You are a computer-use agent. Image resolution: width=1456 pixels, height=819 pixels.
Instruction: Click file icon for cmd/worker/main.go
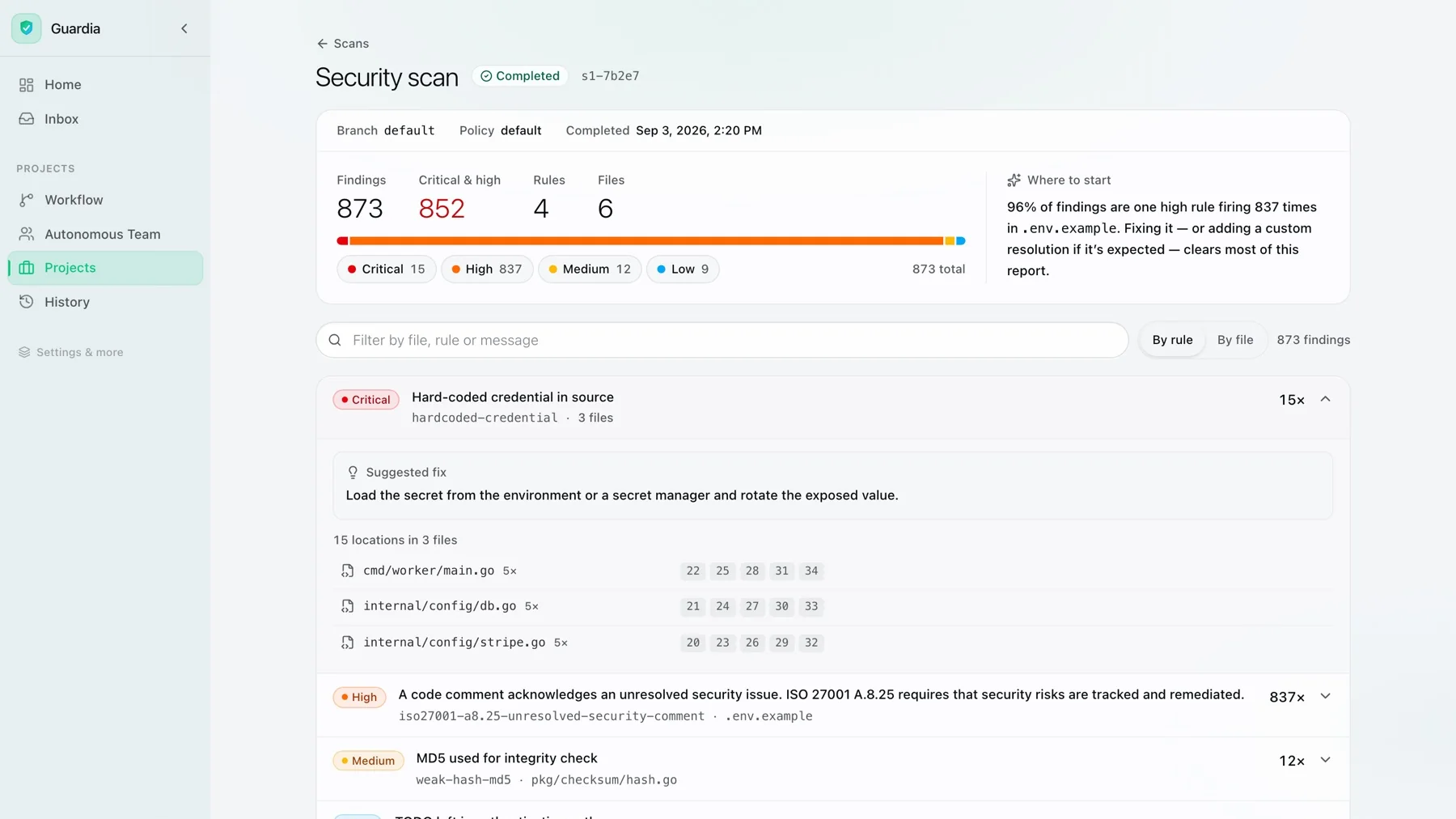pyautogui.click(x=347, y=571)
